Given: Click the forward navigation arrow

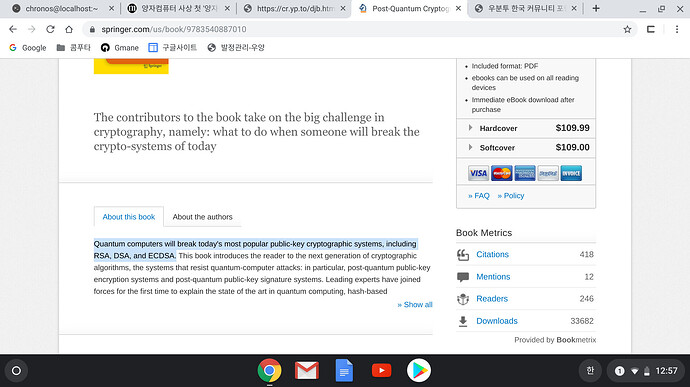Looking at the screenshot, I should pos(31,29).
